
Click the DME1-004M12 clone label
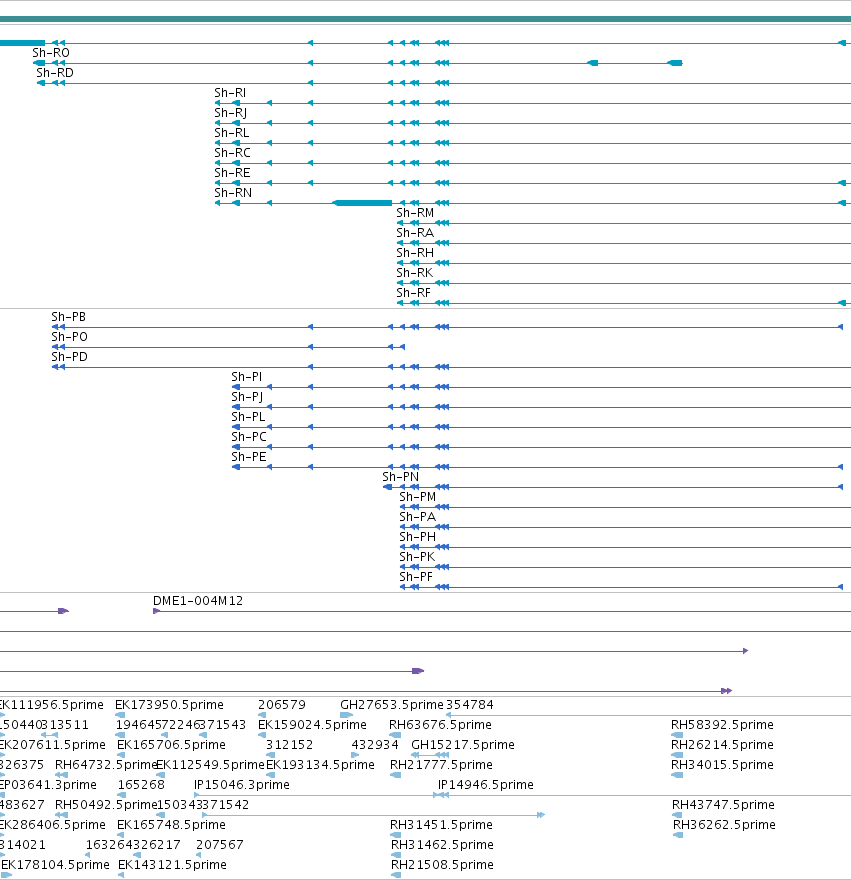tap(198, 601)
